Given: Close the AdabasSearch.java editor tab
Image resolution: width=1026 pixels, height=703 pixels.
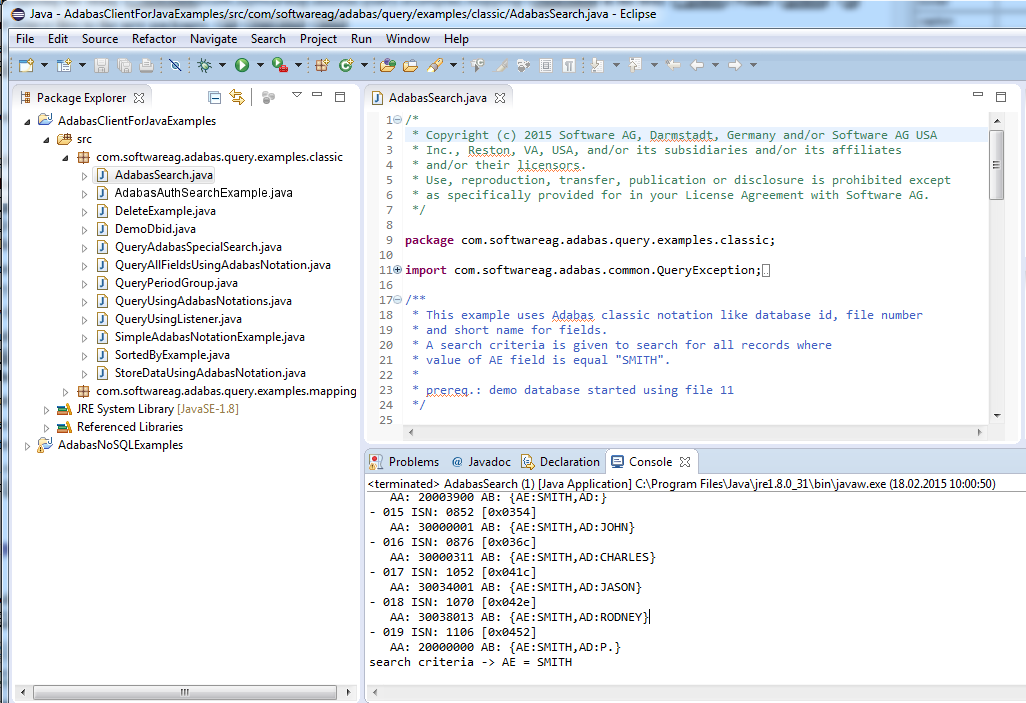Looking at the screenshot, I should (x=500, y=98).
